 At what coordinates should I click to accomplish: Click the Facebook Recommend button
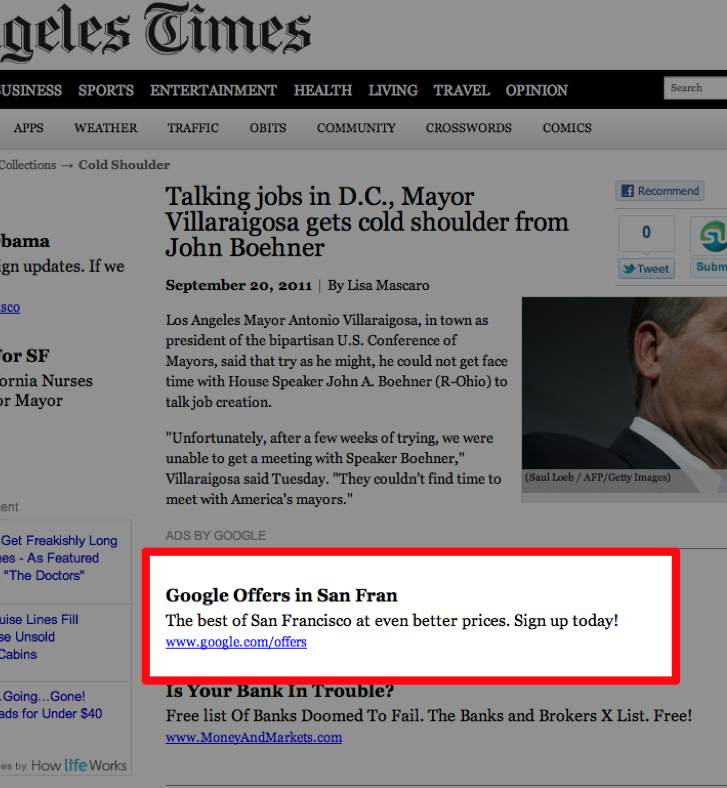(x=660, y=191)
